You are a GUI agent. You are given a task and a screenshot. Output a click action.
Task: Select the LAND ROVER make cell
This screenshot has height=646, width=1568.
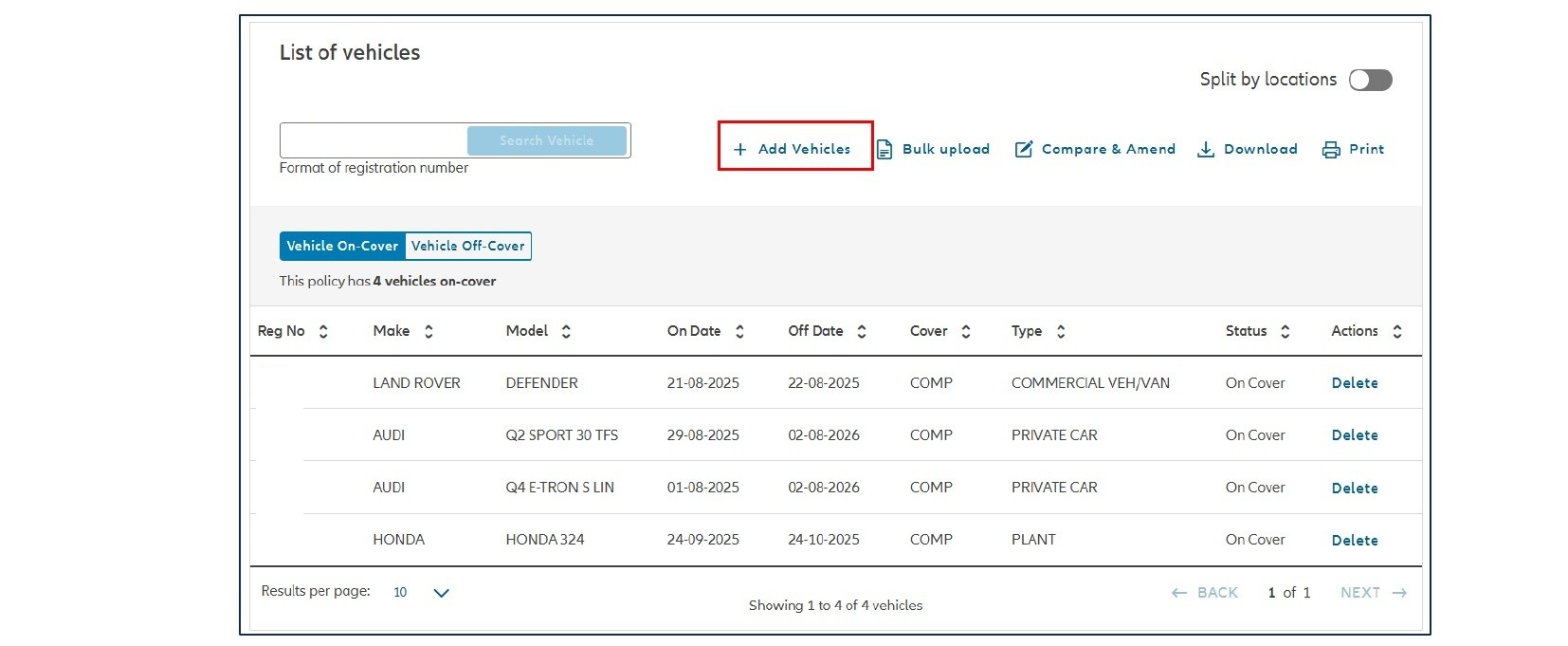point(416,383)
